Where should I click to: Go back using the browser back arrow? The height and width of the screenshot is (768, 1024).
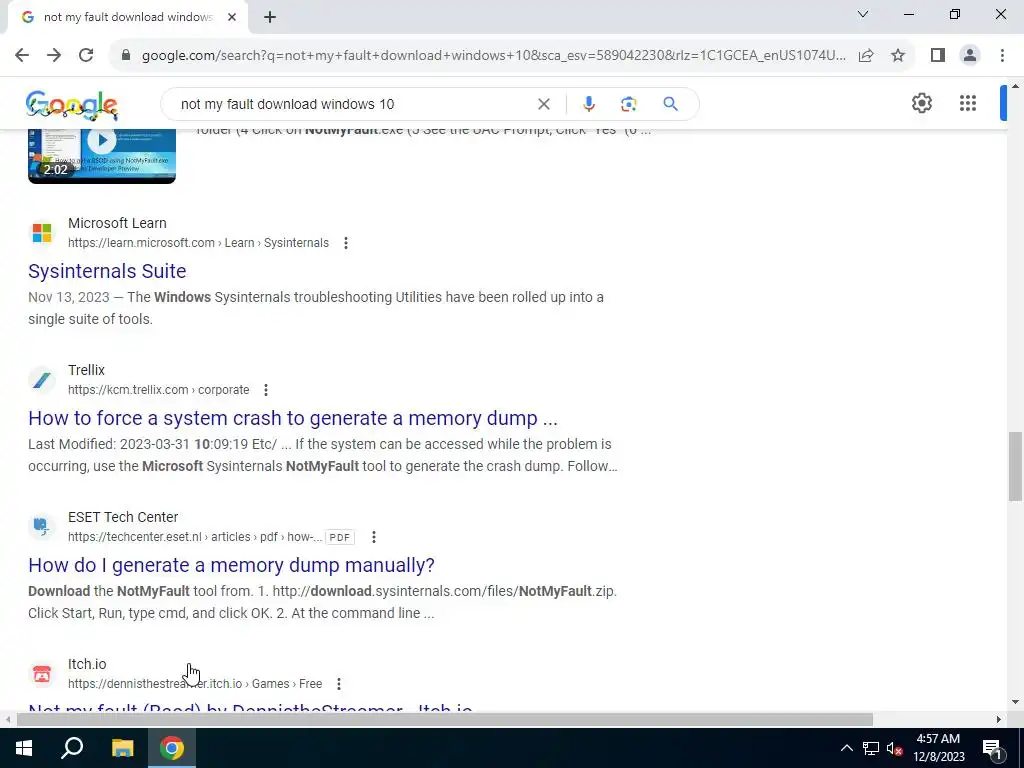point(22,56)
